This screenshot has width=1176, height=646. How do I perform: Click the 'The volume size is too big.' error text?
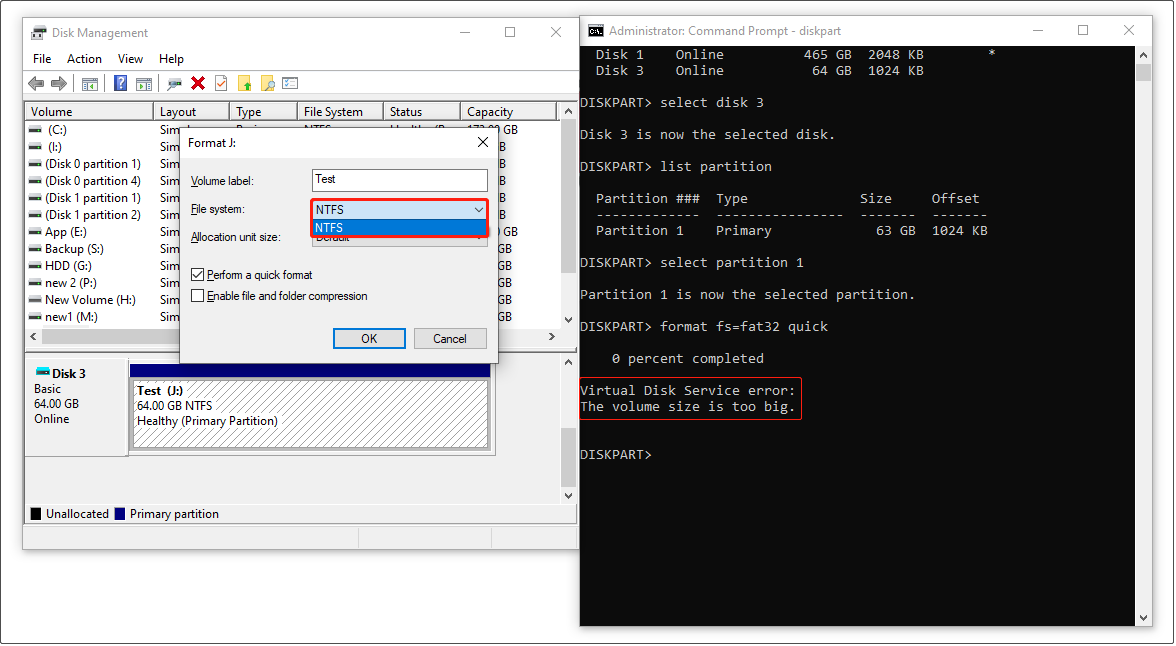687,407
